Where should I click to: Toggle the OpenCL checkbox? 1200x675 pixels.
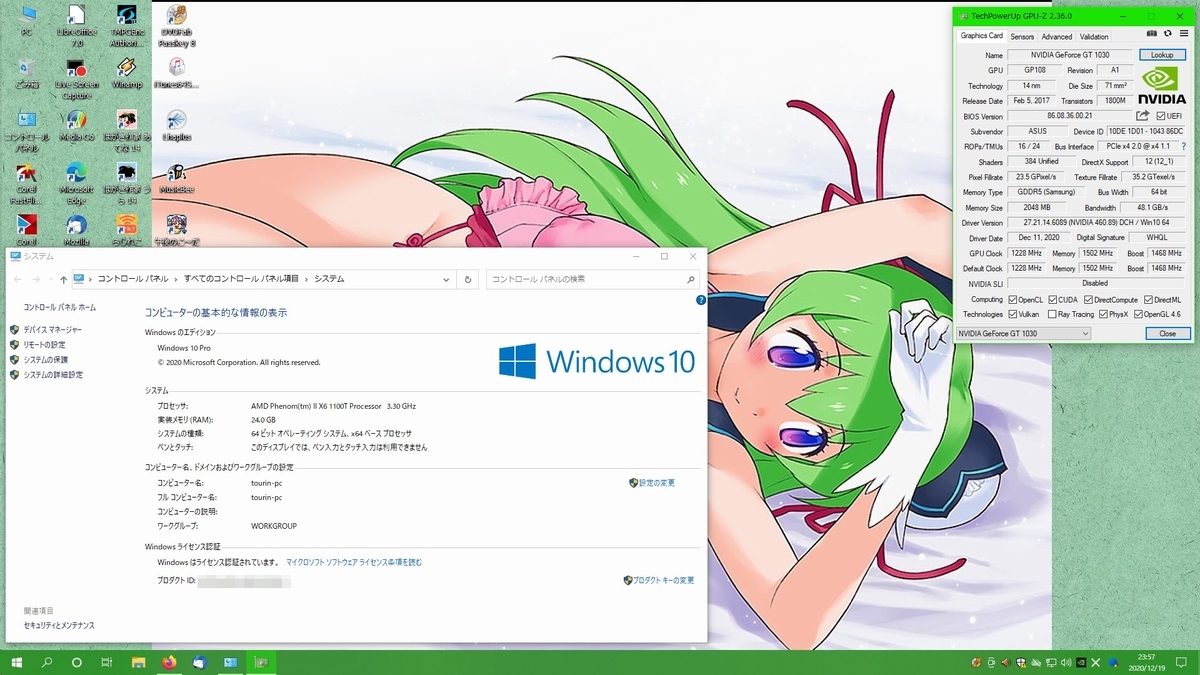(x=1014, y=299)
